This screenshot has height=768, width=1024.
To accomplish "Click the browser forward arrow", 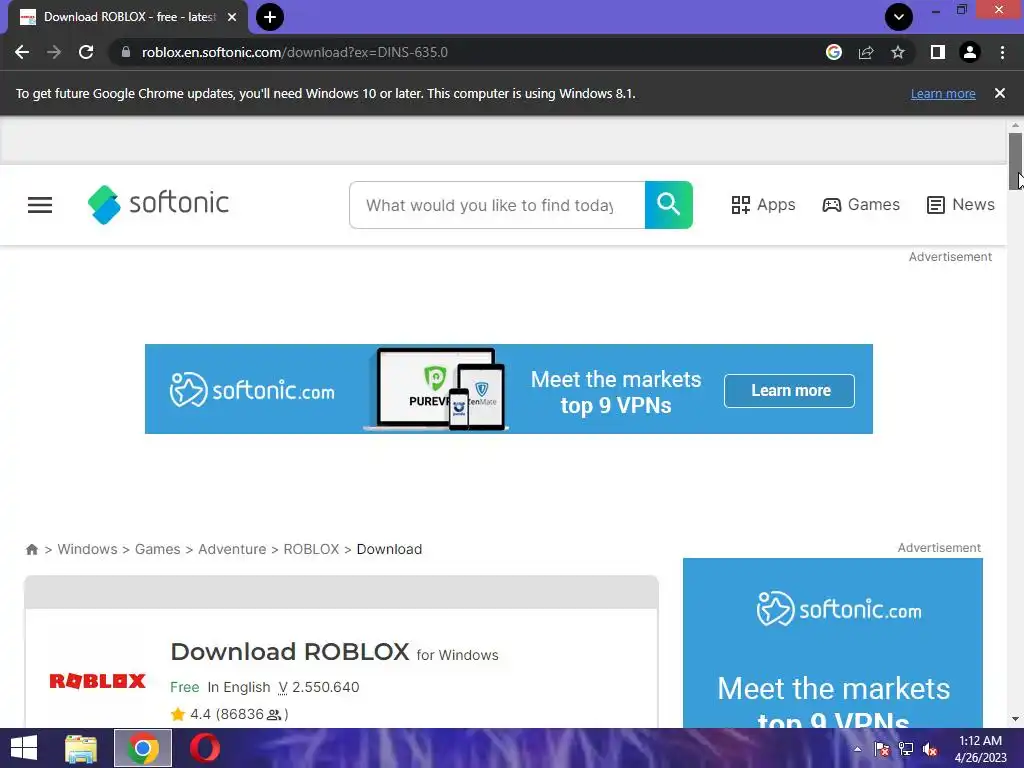I will click(x=54, y=52).
